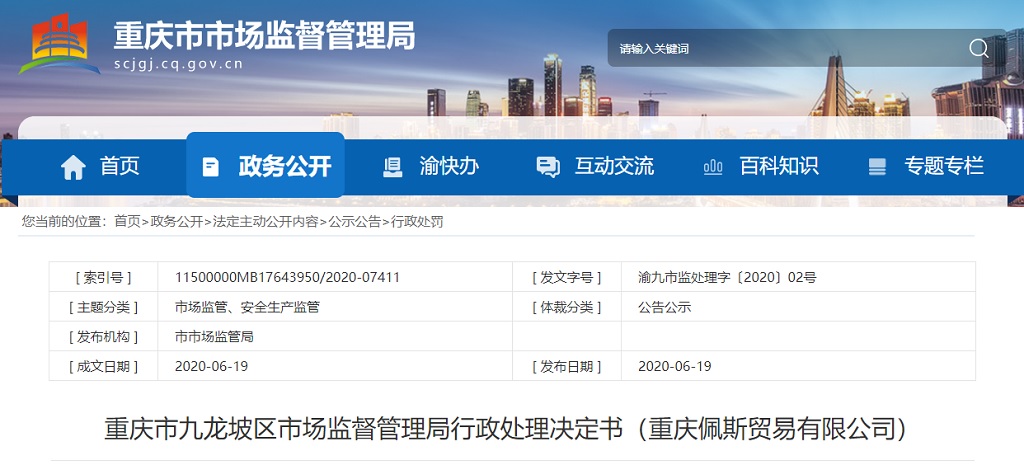This screenshot has height=465, width=1024.
Task: Click 政务公开 breadcrumb link
Action: 176,221
